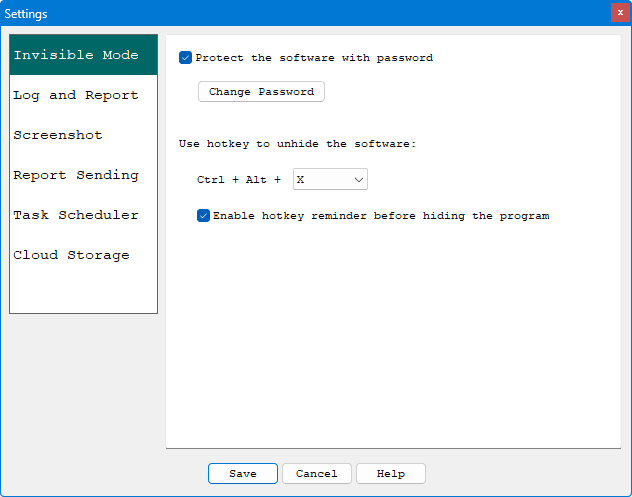The height and width of the screenshot is (497, 632).
Task: Show Cloud Storage settings
Action: (x=83, y=255)
